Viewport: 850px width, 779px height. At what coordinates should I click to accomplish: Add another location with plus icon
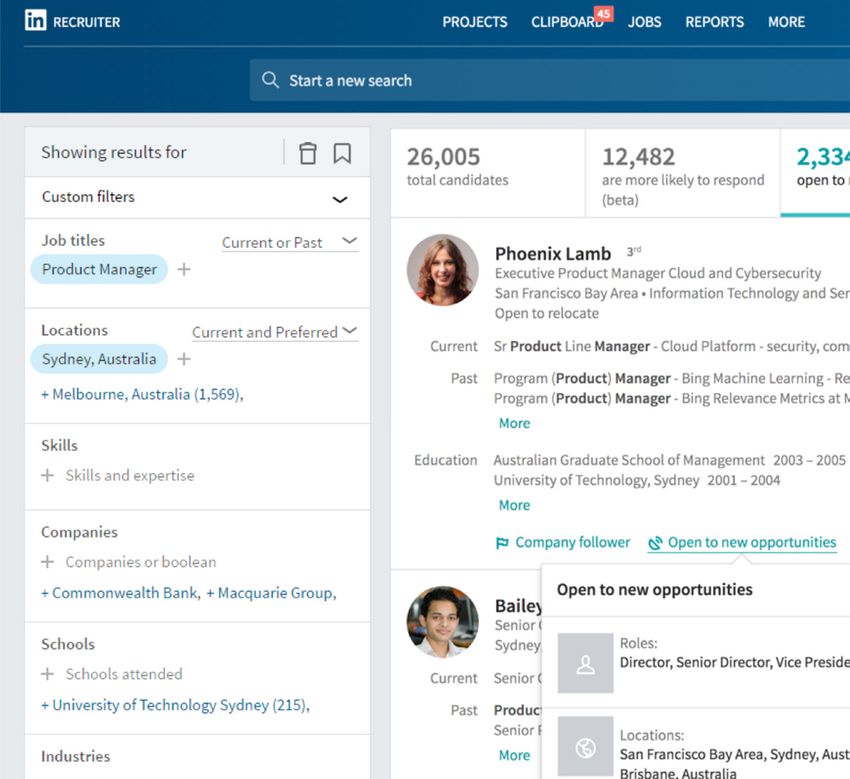pos(184,359)
